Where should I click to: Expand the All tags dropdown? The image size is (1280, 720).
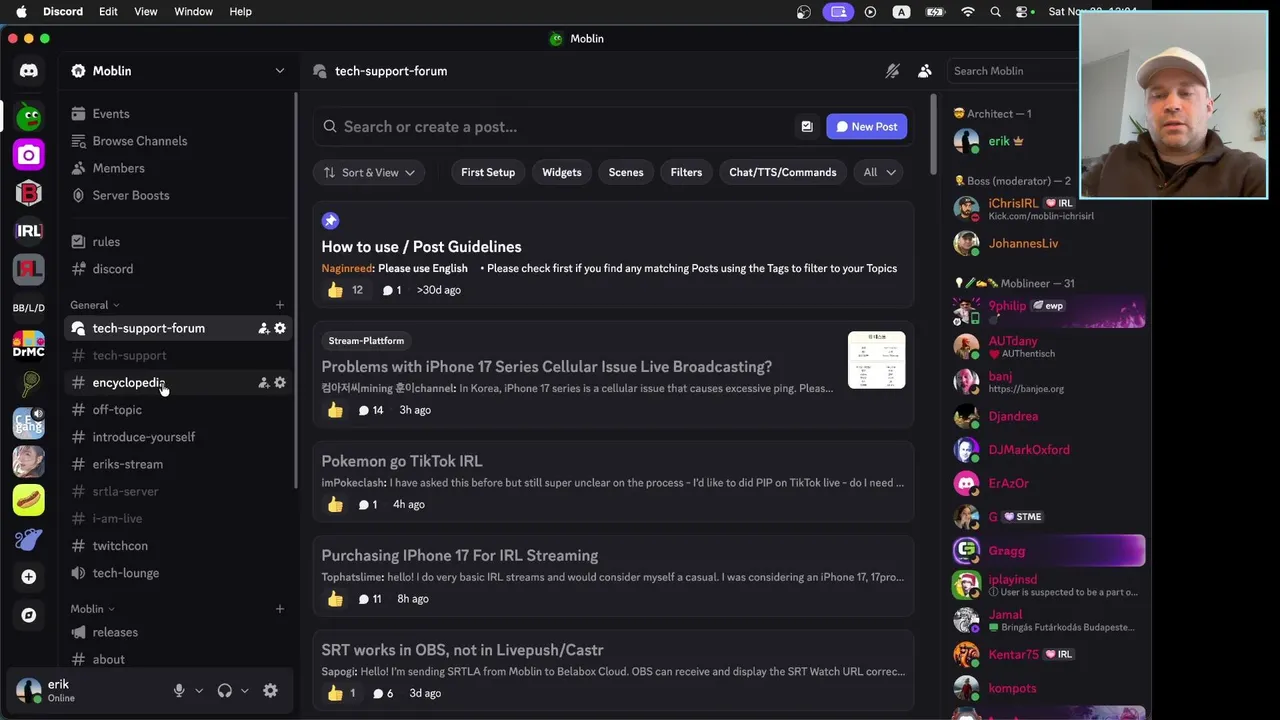coord(880,172)
